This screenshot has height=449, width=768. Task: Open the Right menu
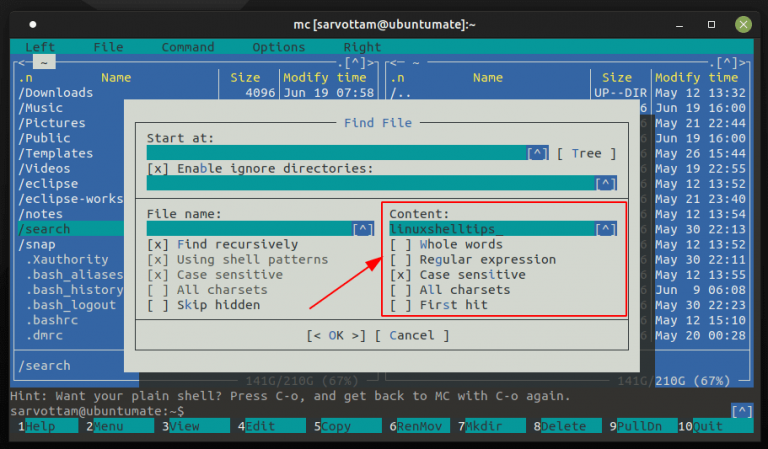tap(362, 47)
